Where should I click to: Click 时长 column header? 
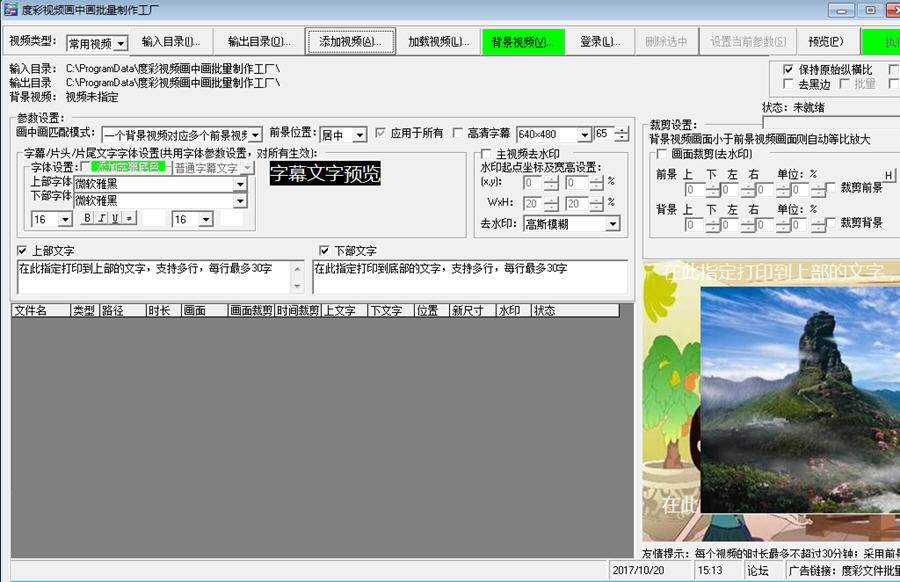(x=164, y=311)
